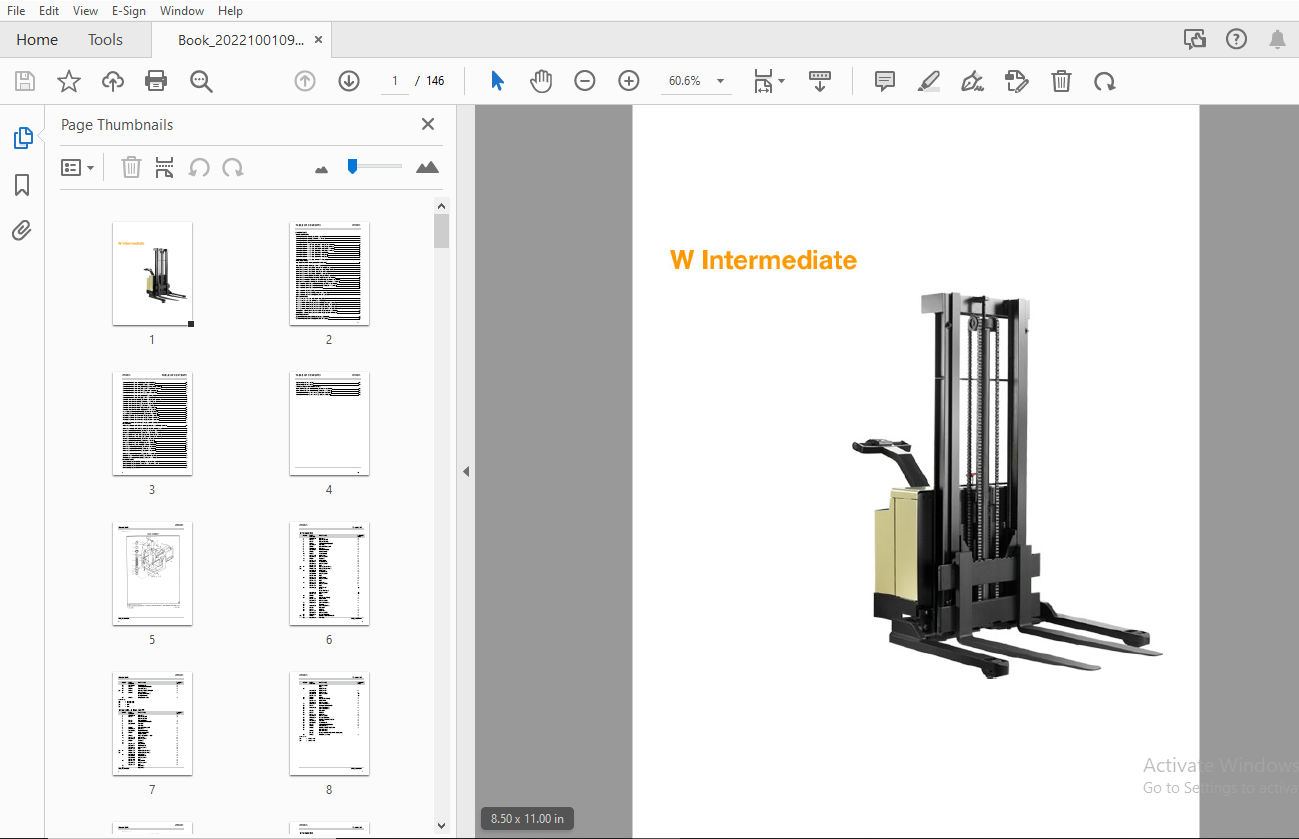Screen dimensions: 1299x839
Task: Close the Page Thumbnails panel
Action: point(428,124)
